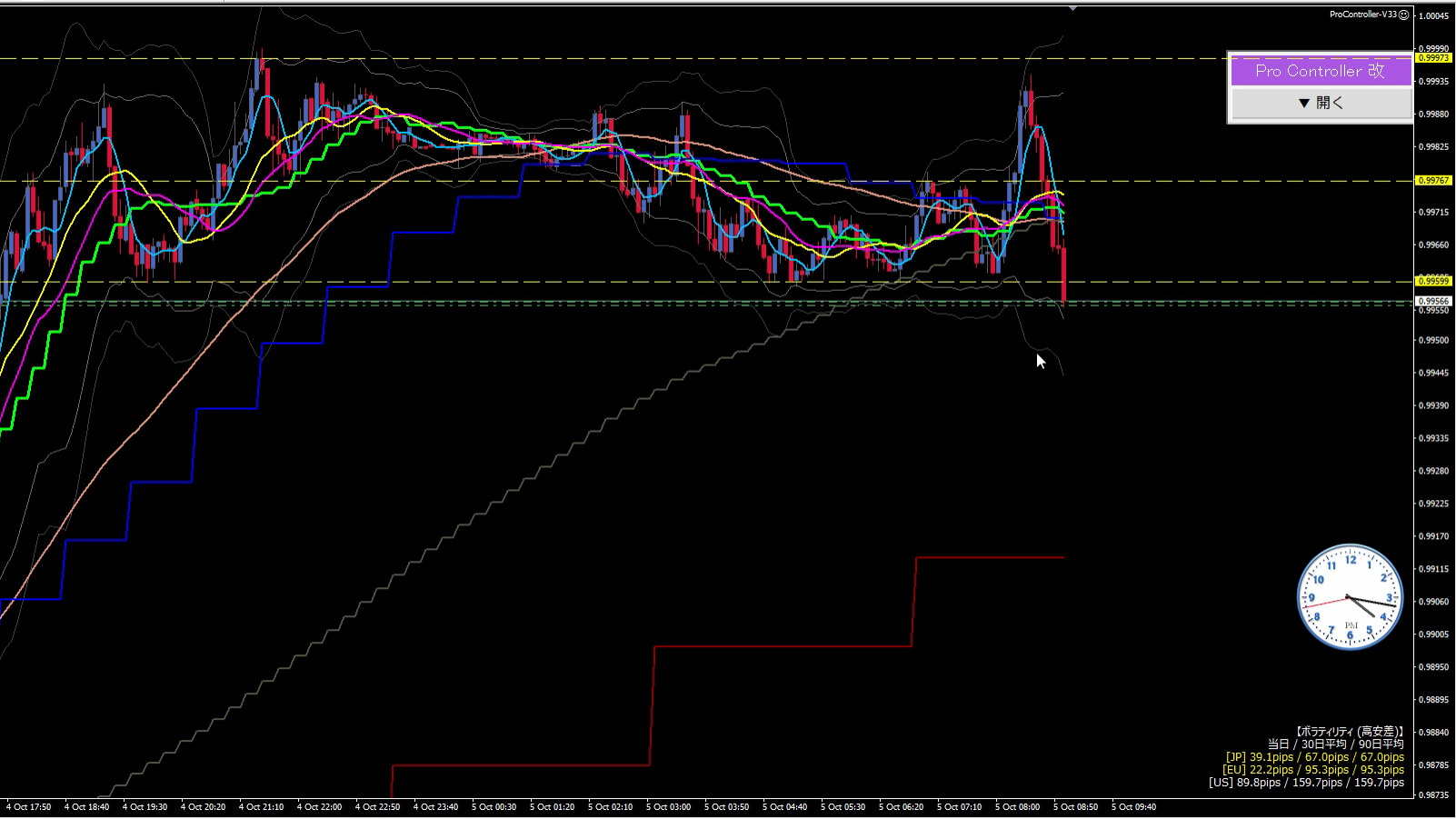Click the ProController-V33 expert advisor label

pos(1362,15)
